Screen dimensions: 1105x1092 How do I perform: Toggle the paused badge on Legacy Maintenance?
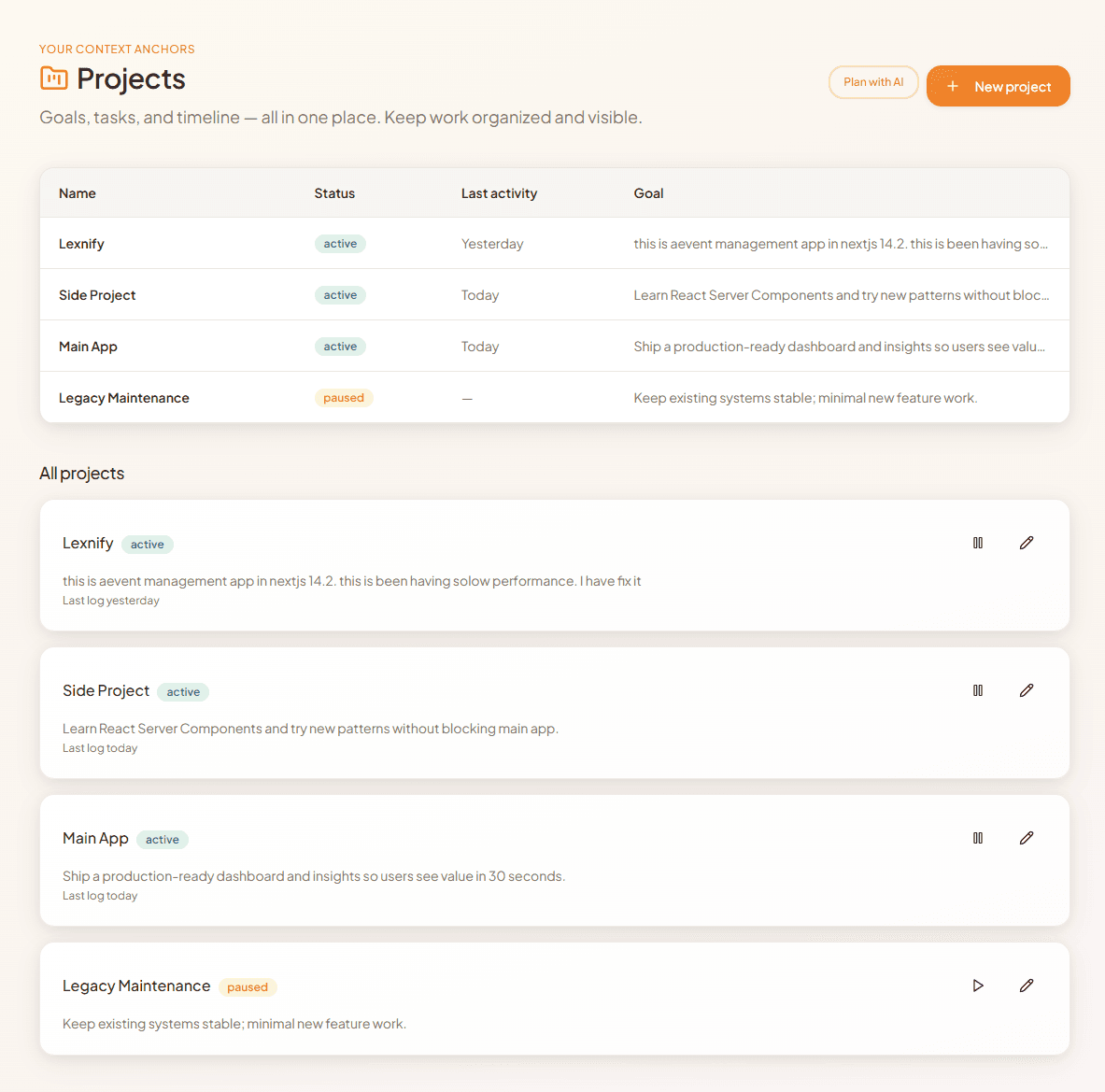click(x=248, y=986)
